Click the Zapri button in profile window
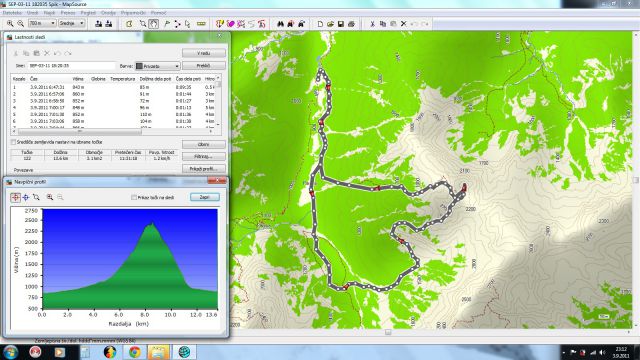This screenshot has width=640, height=360. point(204,197)
